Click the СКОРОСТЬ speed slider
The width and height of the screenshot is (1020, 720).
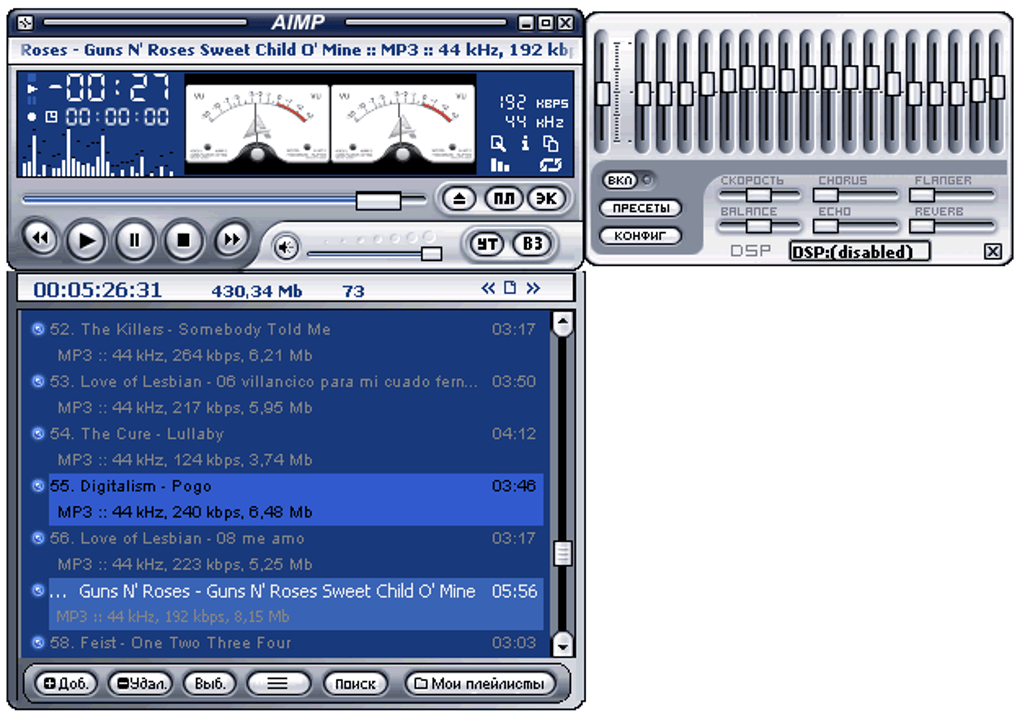[x=759, y=194]
